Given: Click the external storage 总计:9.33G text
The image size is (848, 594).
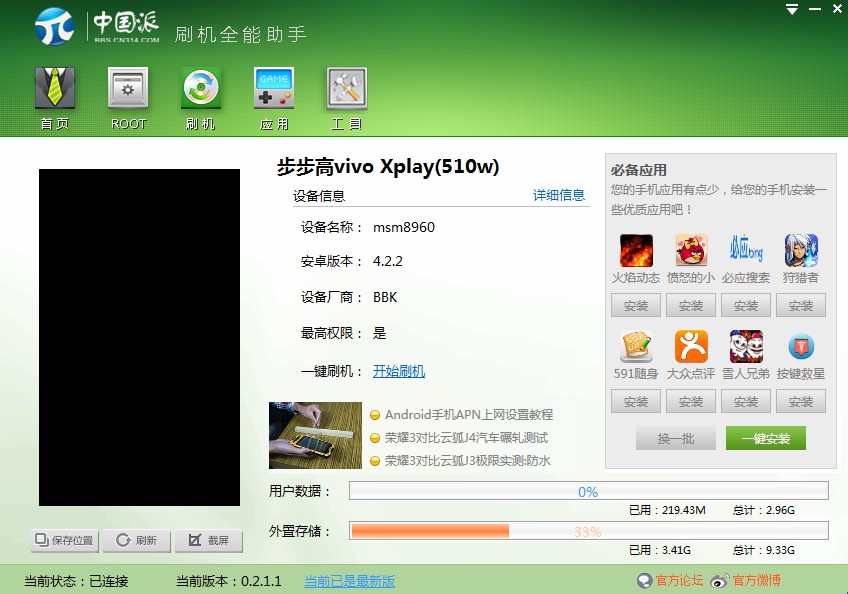Looking at the screenshot, I should pos(764,550).
